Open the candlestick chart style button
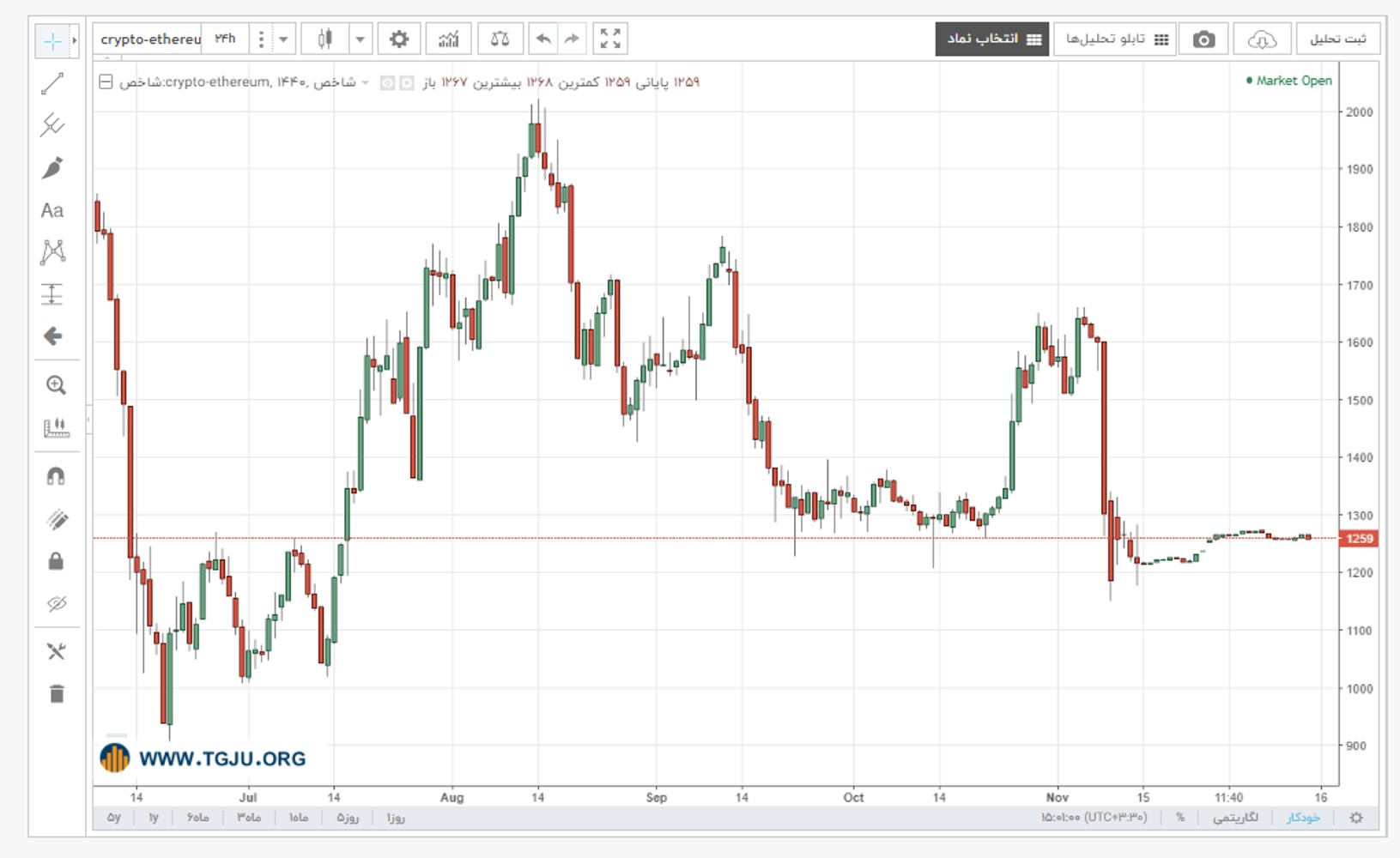This screenshot has height=858, width=1400. pyautogui.click(x=325, y=39)
